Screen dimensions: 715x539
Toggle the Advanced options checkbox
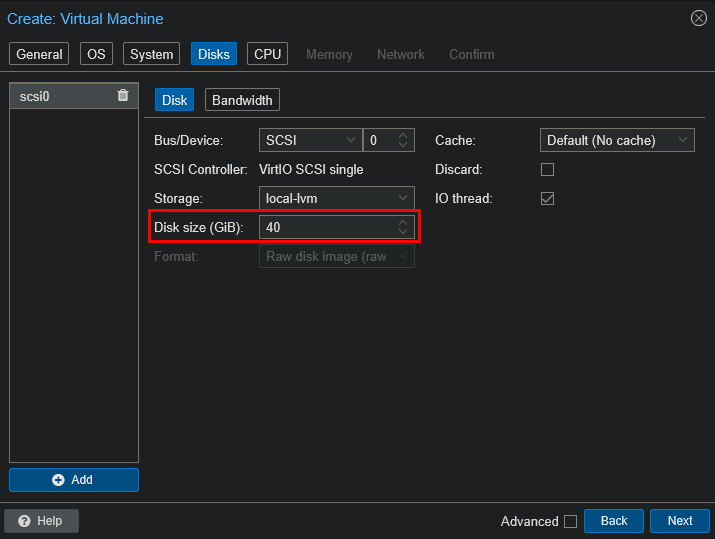click(570, 521)
